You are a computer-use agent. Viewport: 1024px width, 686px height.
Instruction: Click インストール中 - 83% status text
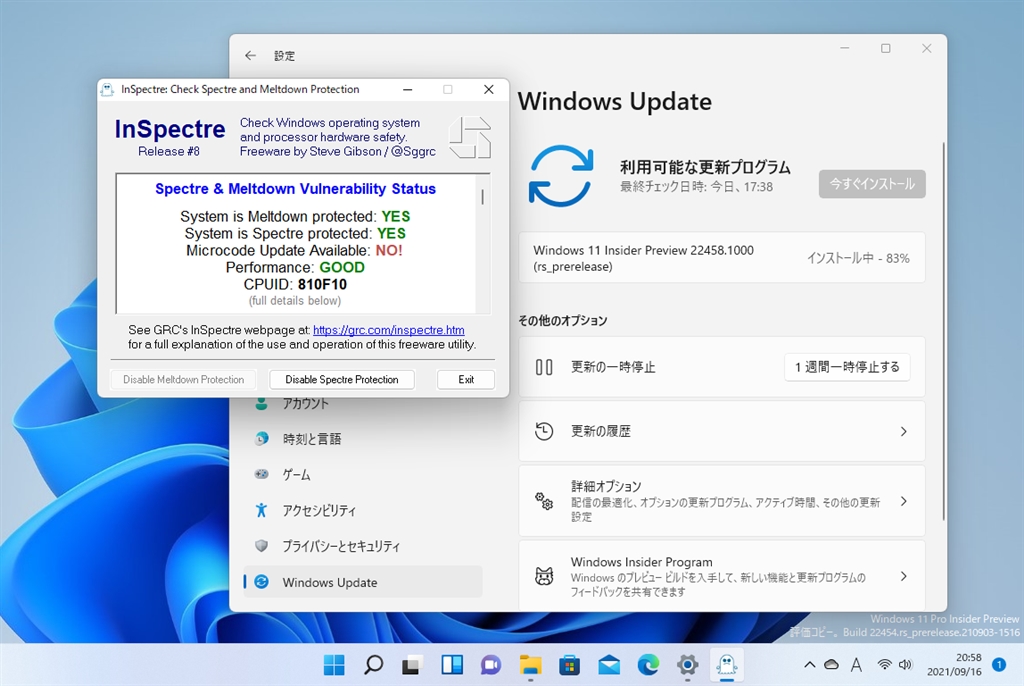point(858,258)
